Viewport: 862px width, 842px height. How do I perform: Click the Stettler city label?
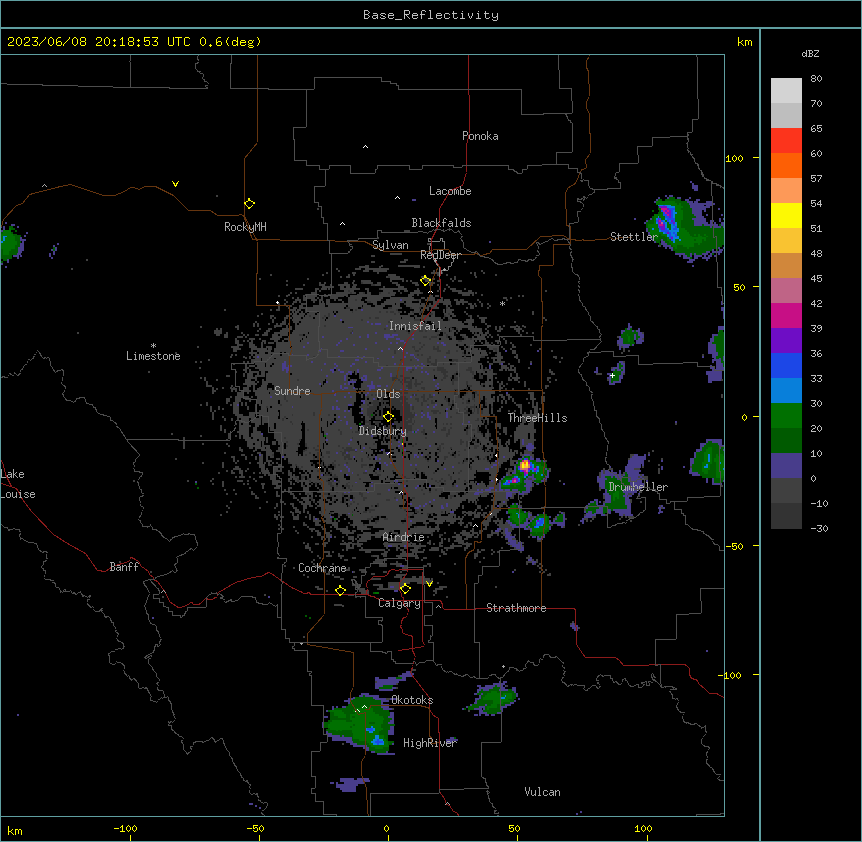[633, 237]
